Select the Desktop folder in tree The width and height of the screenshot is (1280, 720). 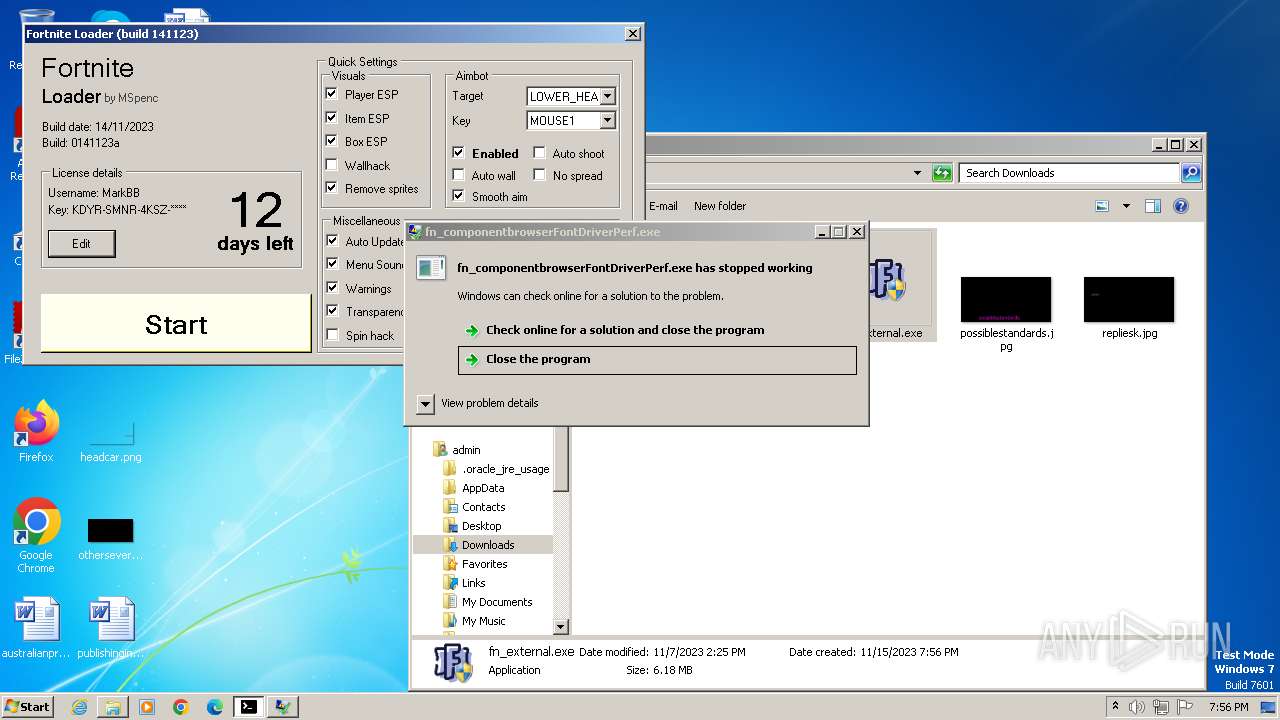481,526
